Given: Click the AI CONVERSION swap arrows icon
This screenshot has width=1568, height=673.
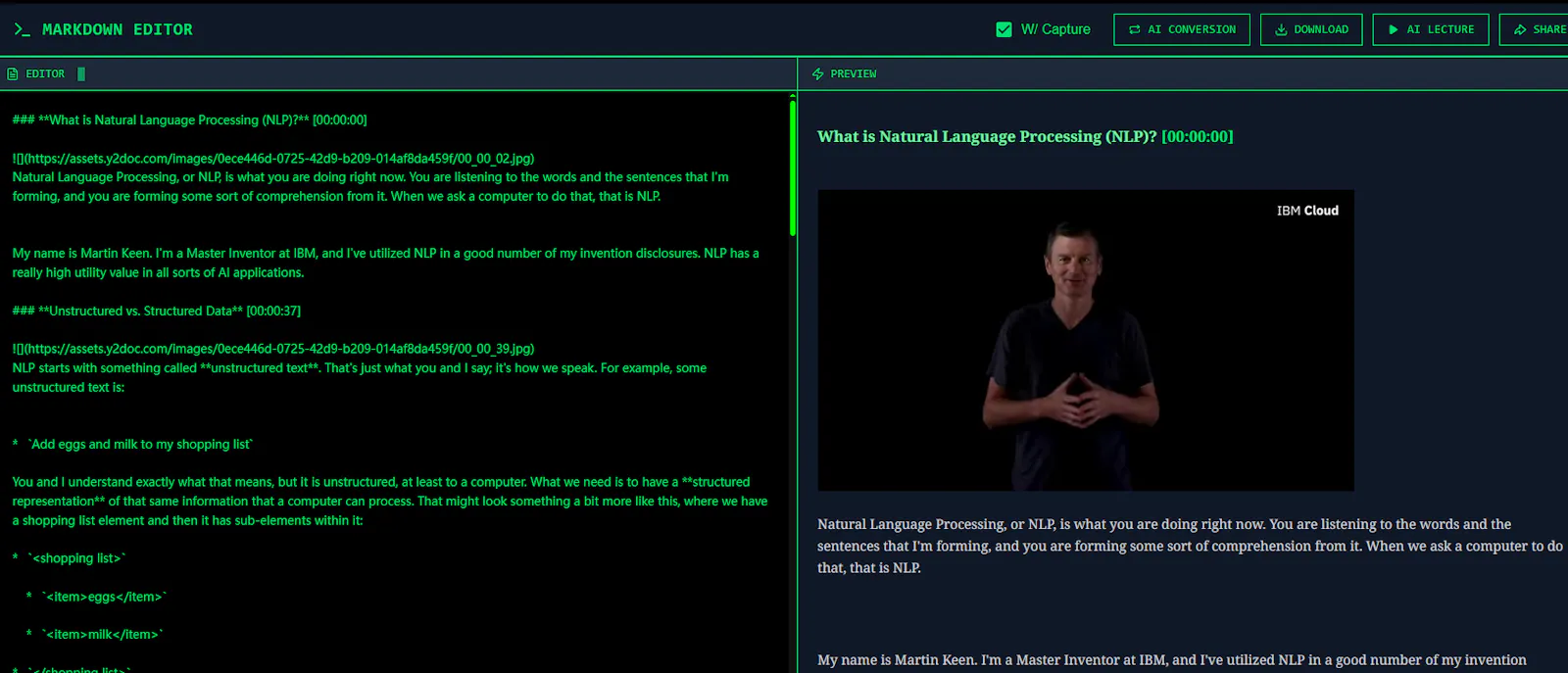Looking at the screenshot, I should coord(1135,29).
